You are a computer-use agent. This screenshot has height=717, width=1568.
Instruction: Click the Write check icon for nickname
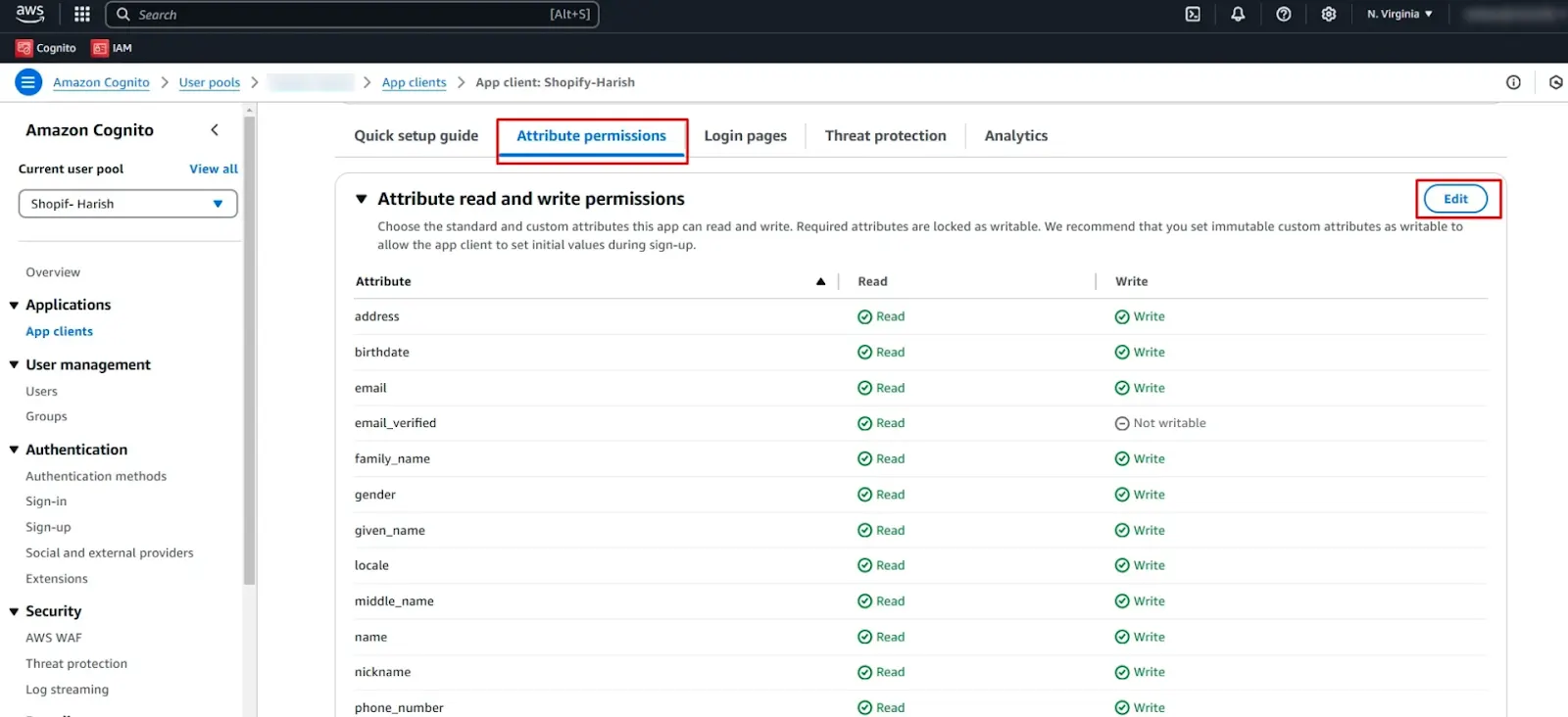click(x=1122, y=672)
